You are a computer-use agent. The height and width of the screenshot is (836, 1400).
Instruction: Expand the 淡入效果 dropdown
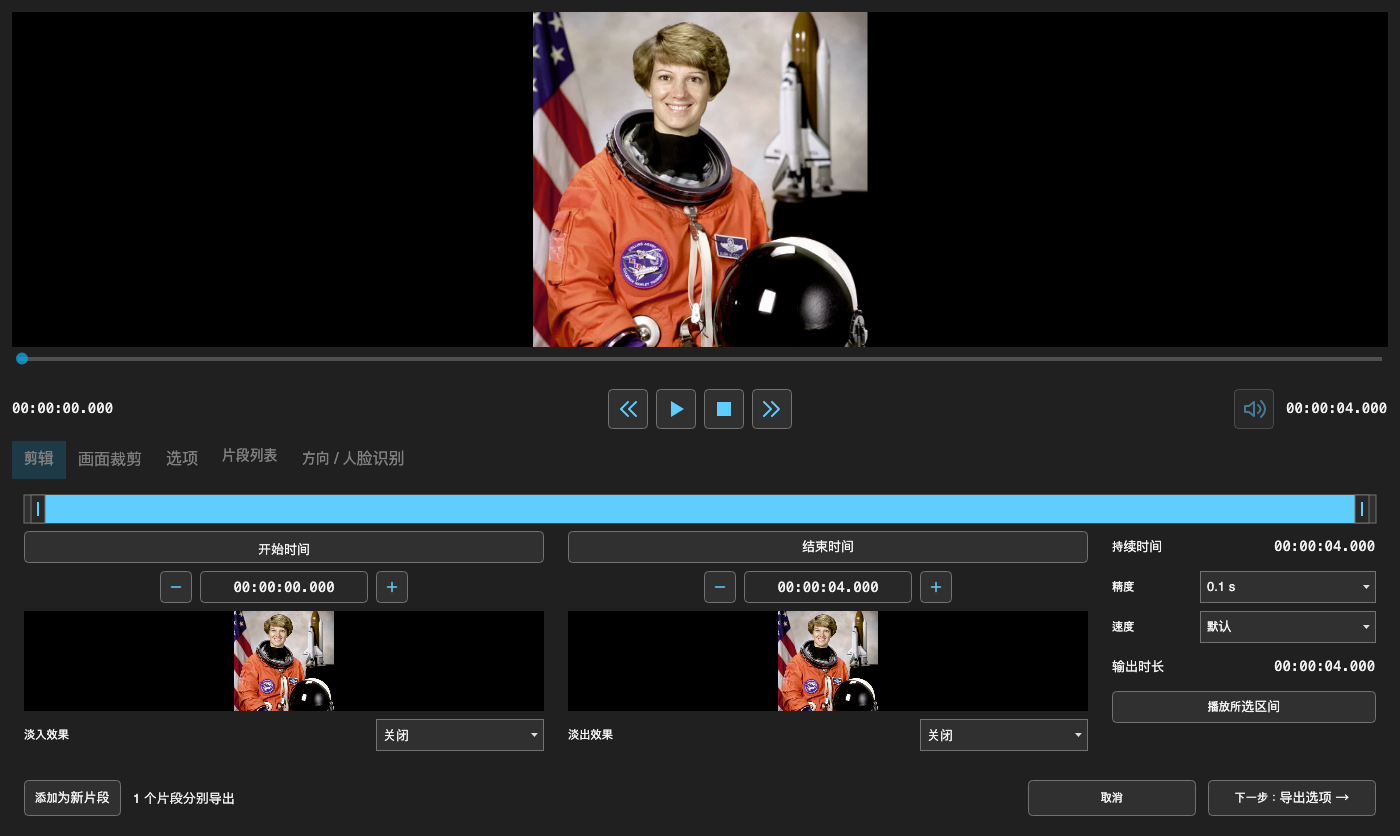[460, 735]
